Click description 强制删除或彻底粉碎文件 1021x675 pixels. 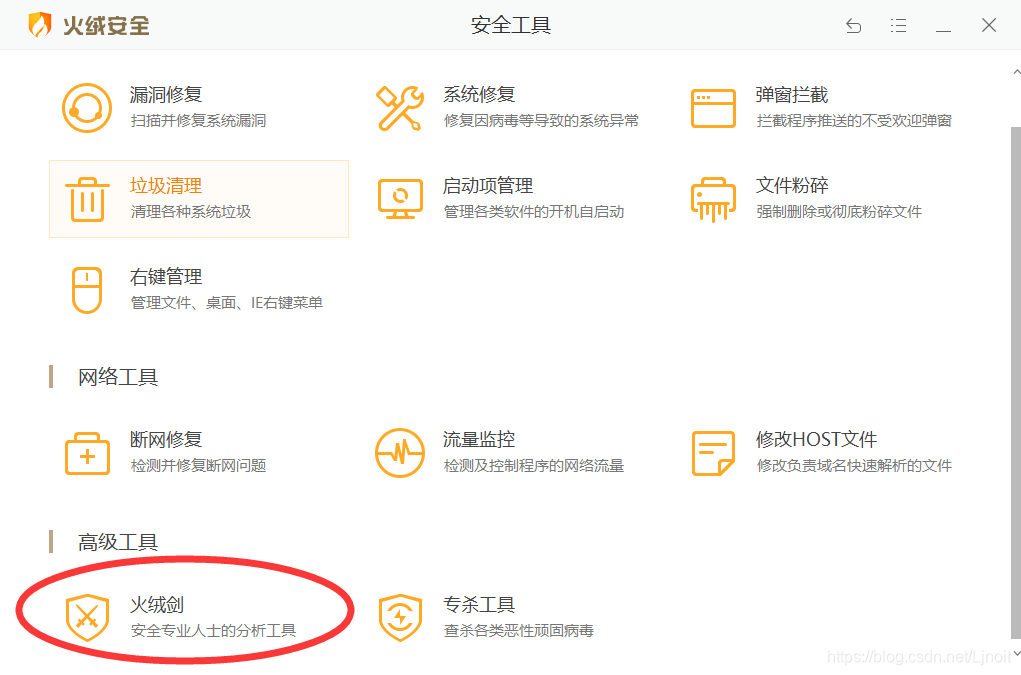(839, 212)
